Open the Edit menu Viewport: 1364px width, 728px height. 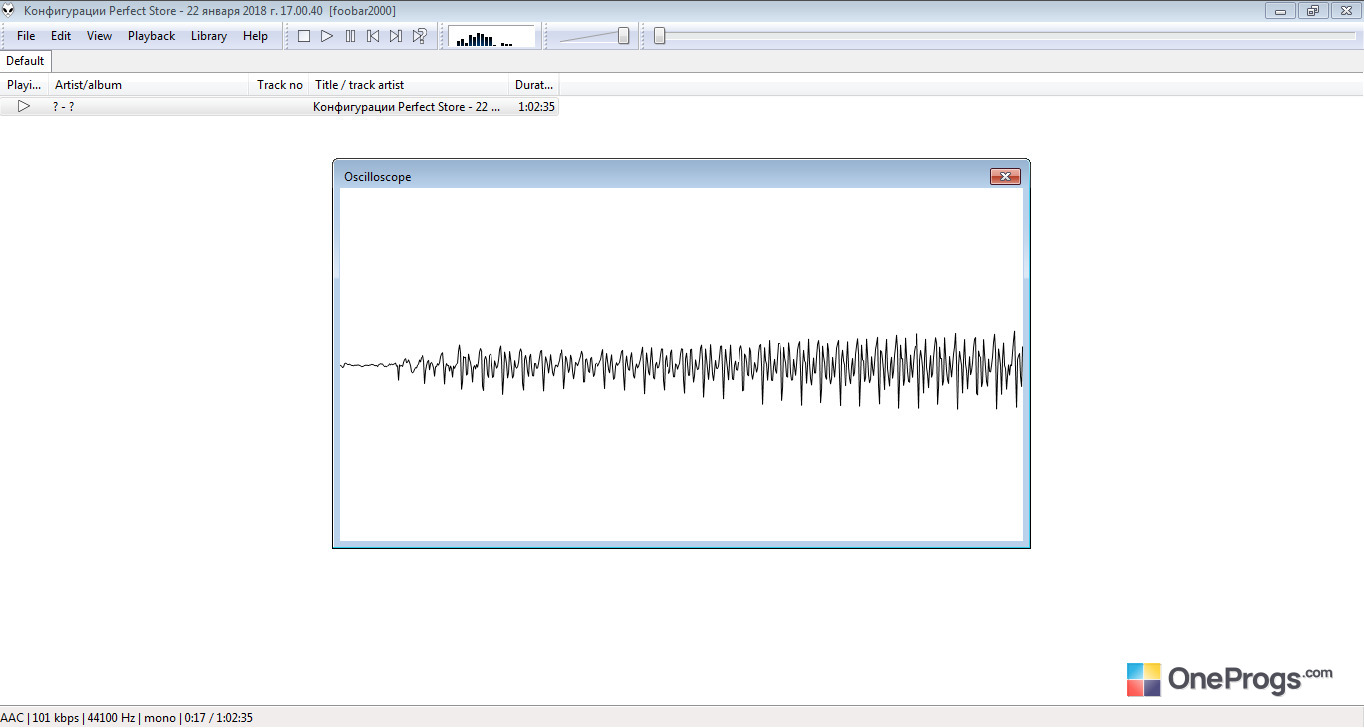coord(61,36)
